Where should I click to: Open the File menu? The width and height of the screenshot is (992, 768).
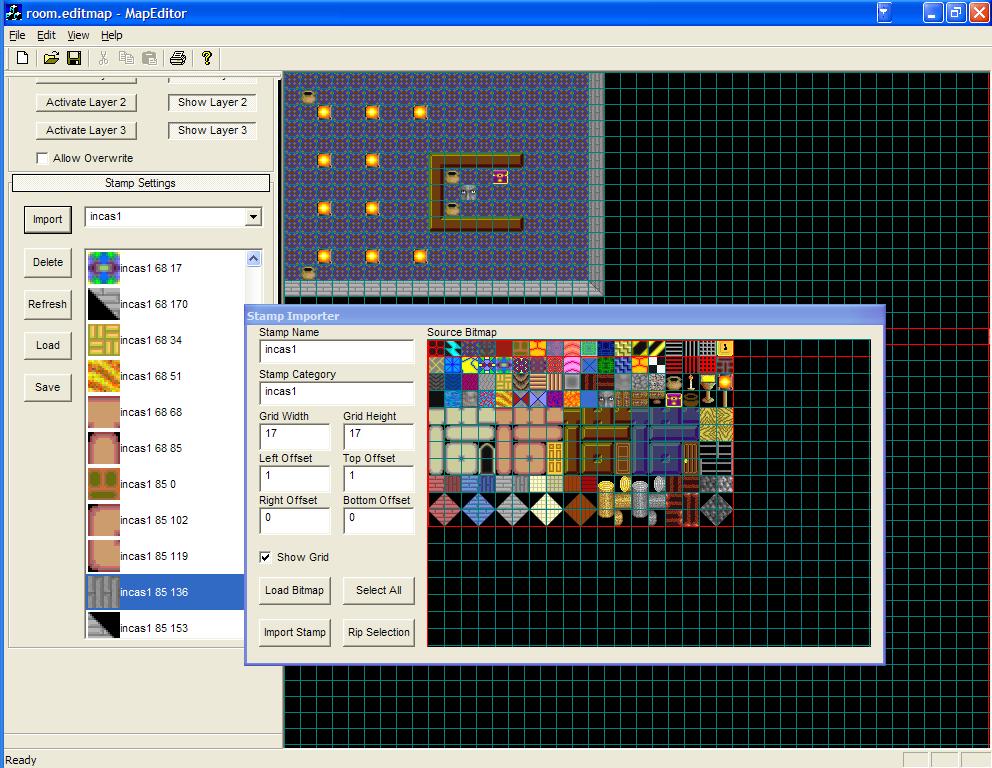pyautogui.click(x=17, y=35)
